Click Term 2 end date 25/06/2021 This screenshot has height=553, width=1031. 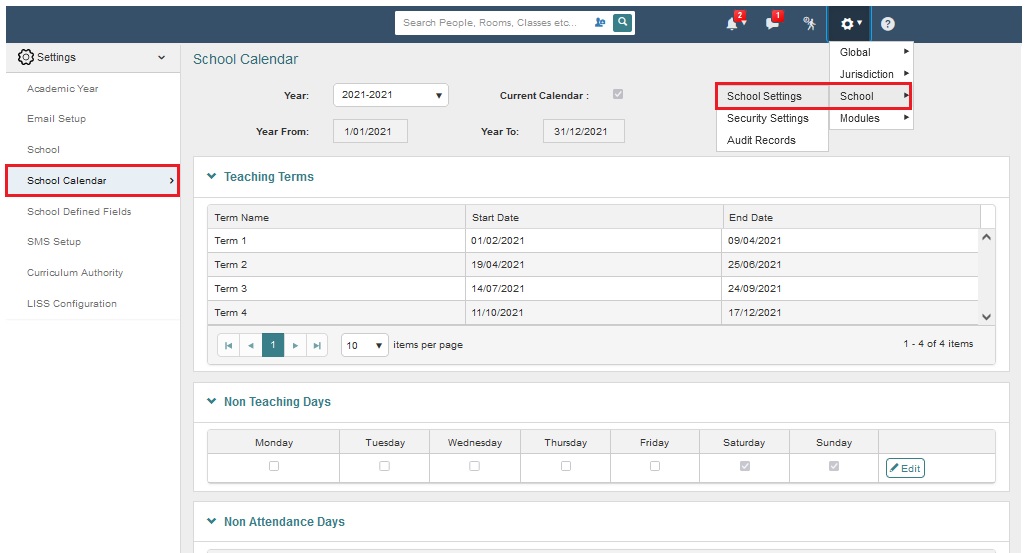(x=754, y=265)
